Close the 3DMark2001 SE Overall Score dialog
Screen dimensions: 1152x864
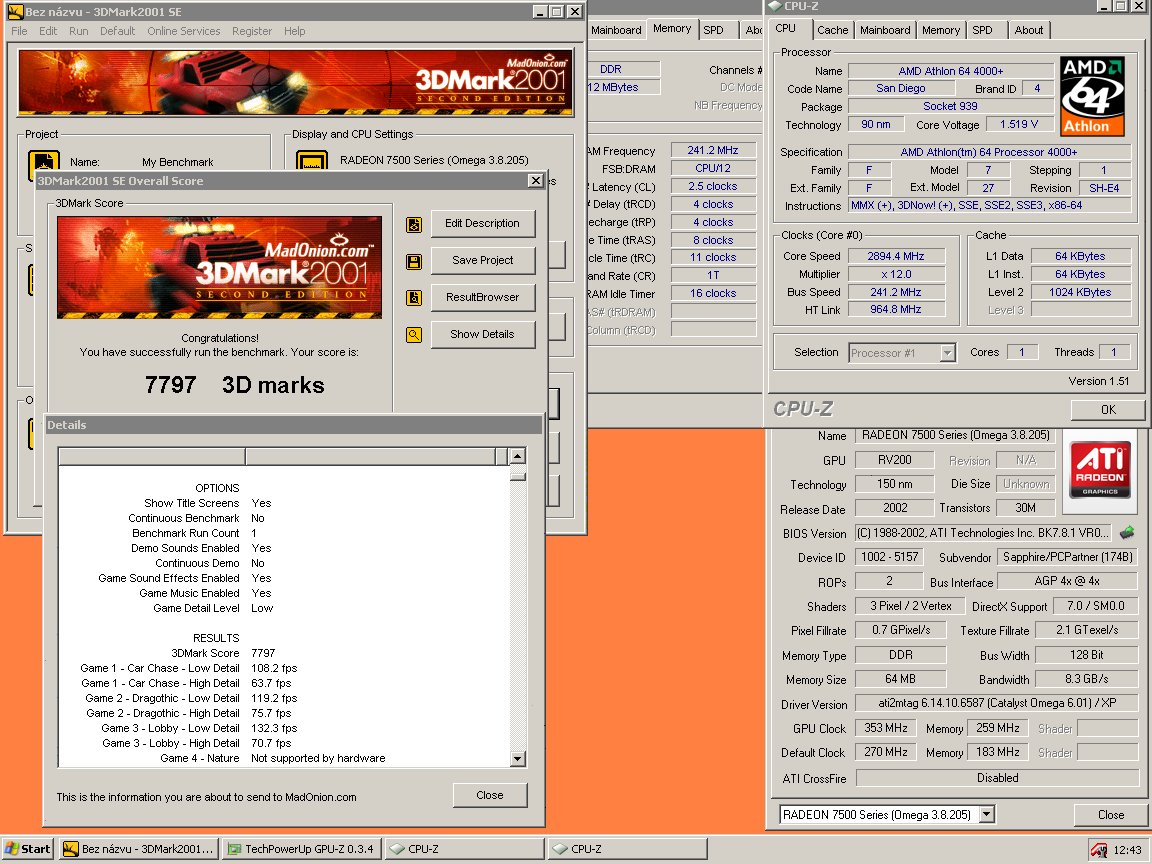[x=536, y=181]
